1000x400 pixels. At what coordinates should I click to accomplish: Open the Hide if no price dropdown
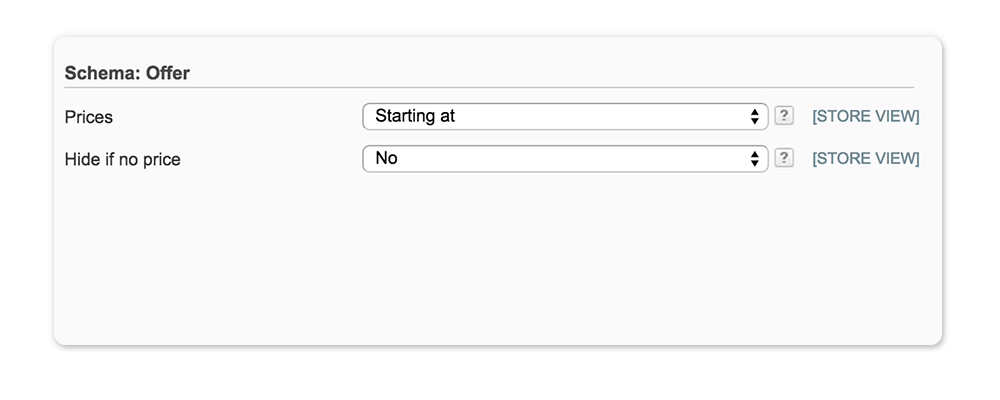(564, 158)
